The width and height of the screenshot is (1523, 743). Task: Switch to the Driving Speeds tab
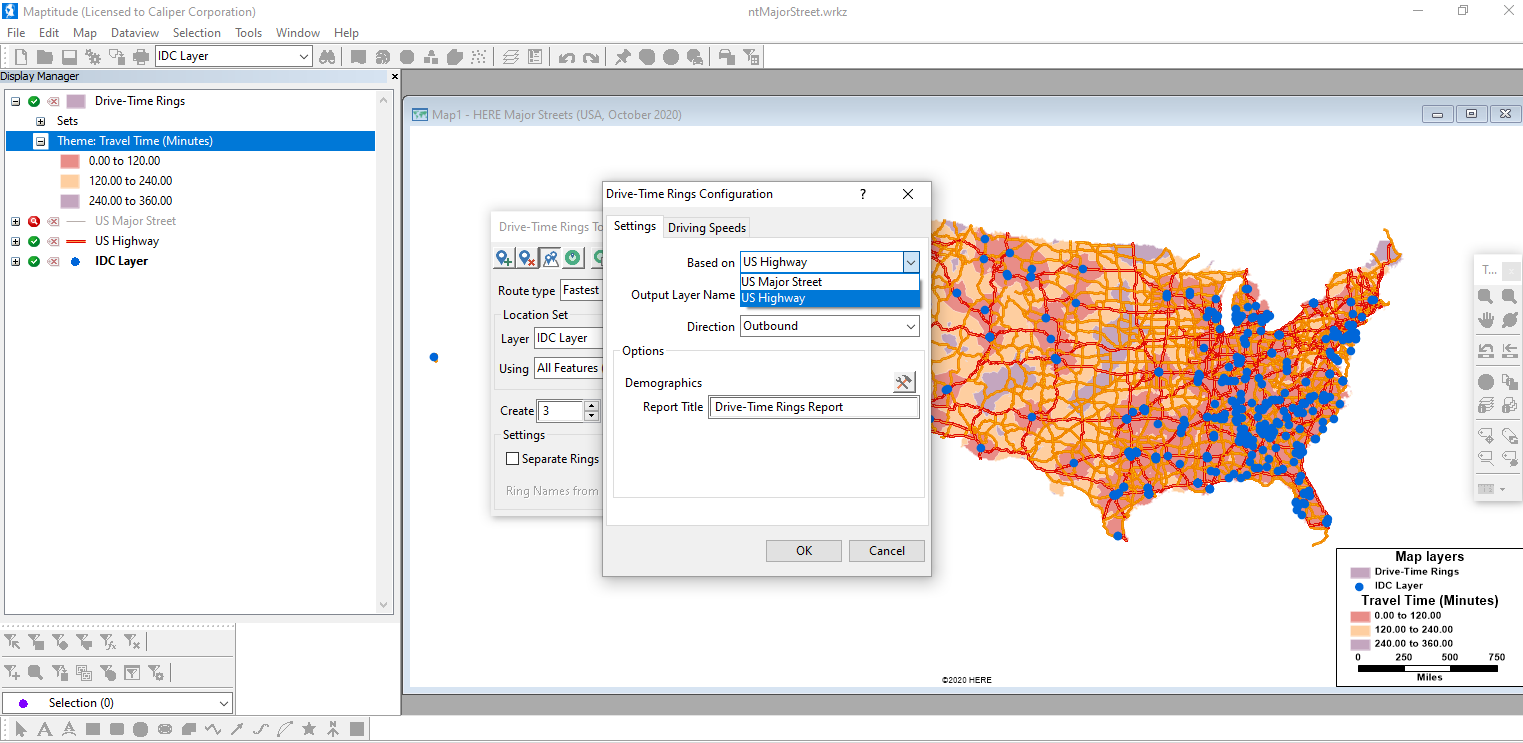pos(706,227)
